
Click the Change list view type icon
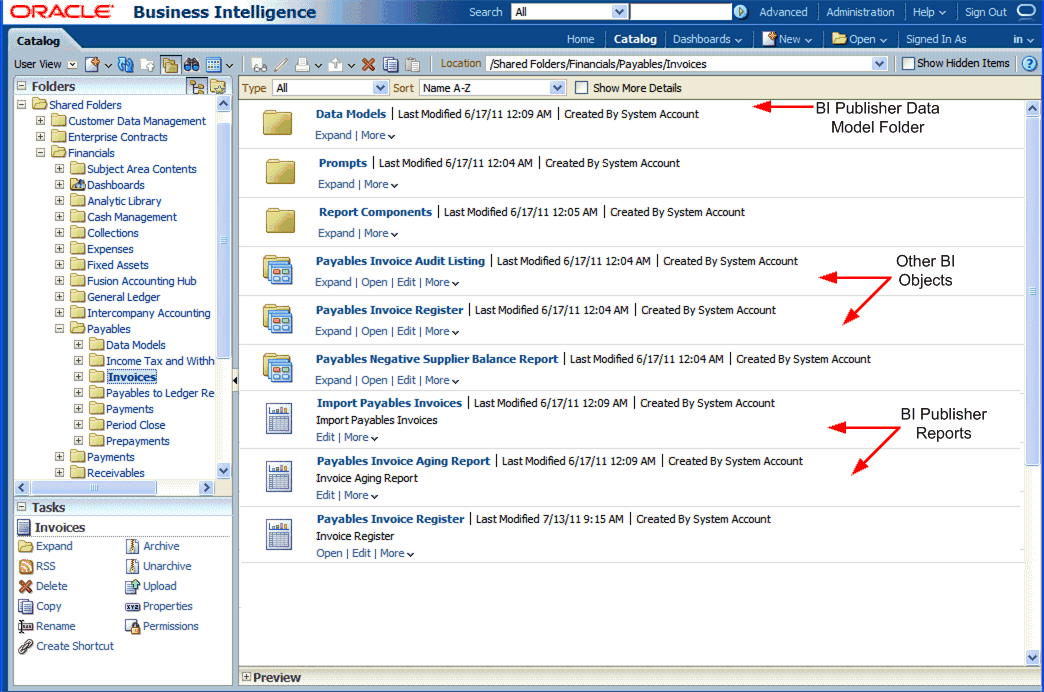point(214,65)
